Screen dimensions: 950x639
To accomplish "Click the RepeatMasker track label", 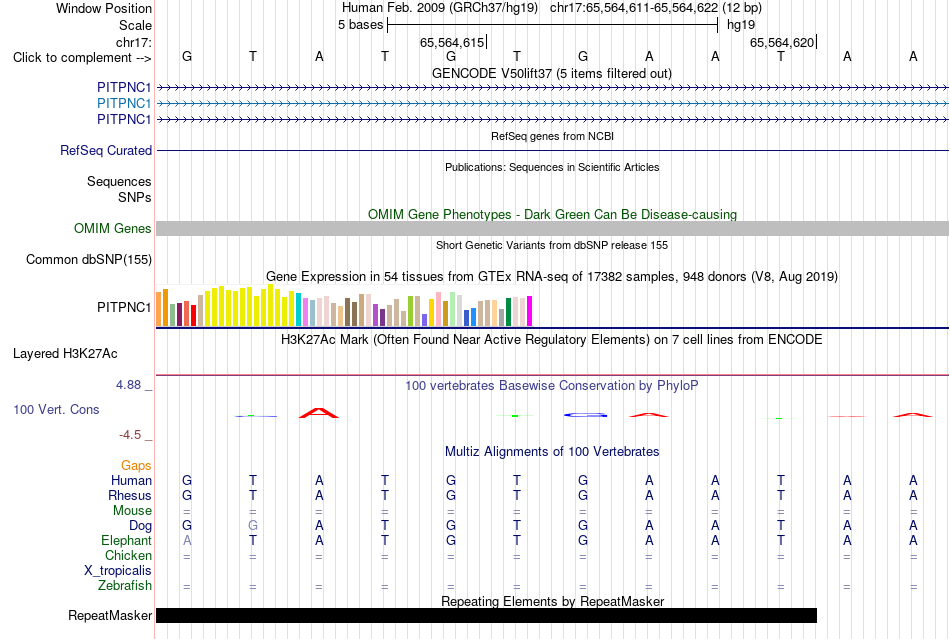I will [110, 615].
